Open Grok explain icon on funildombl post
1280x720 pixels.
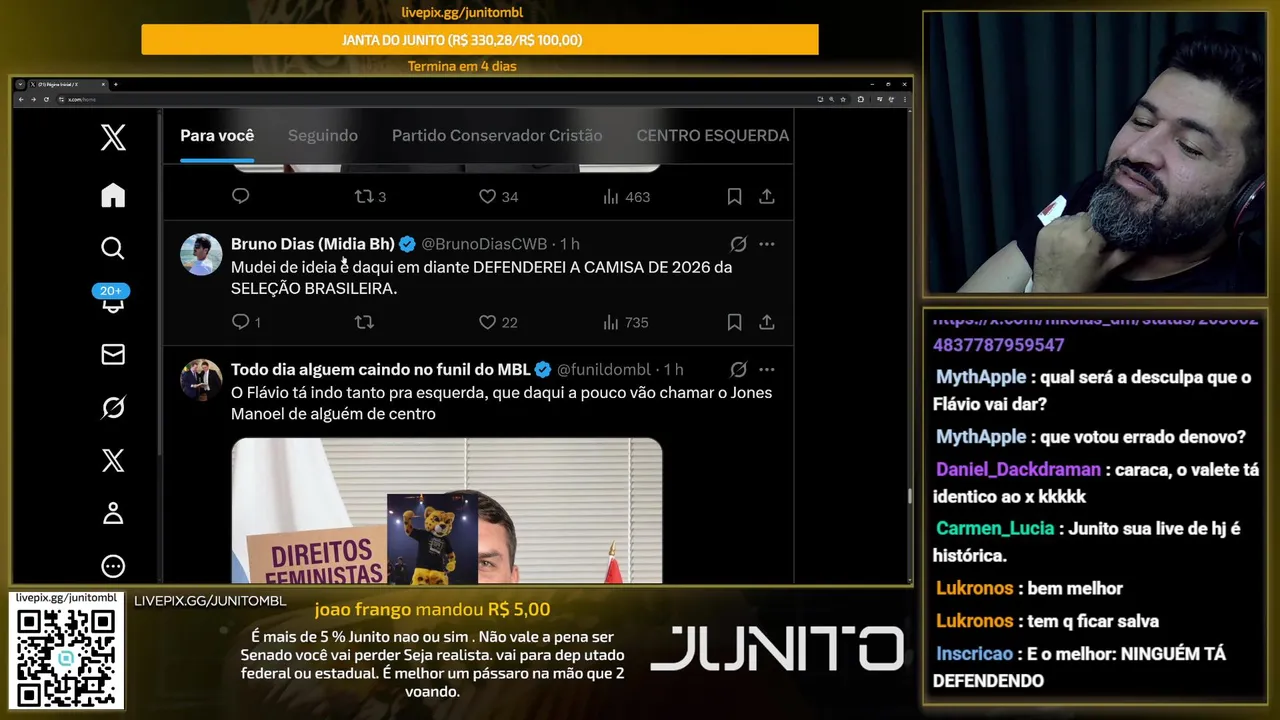[738, 370]
